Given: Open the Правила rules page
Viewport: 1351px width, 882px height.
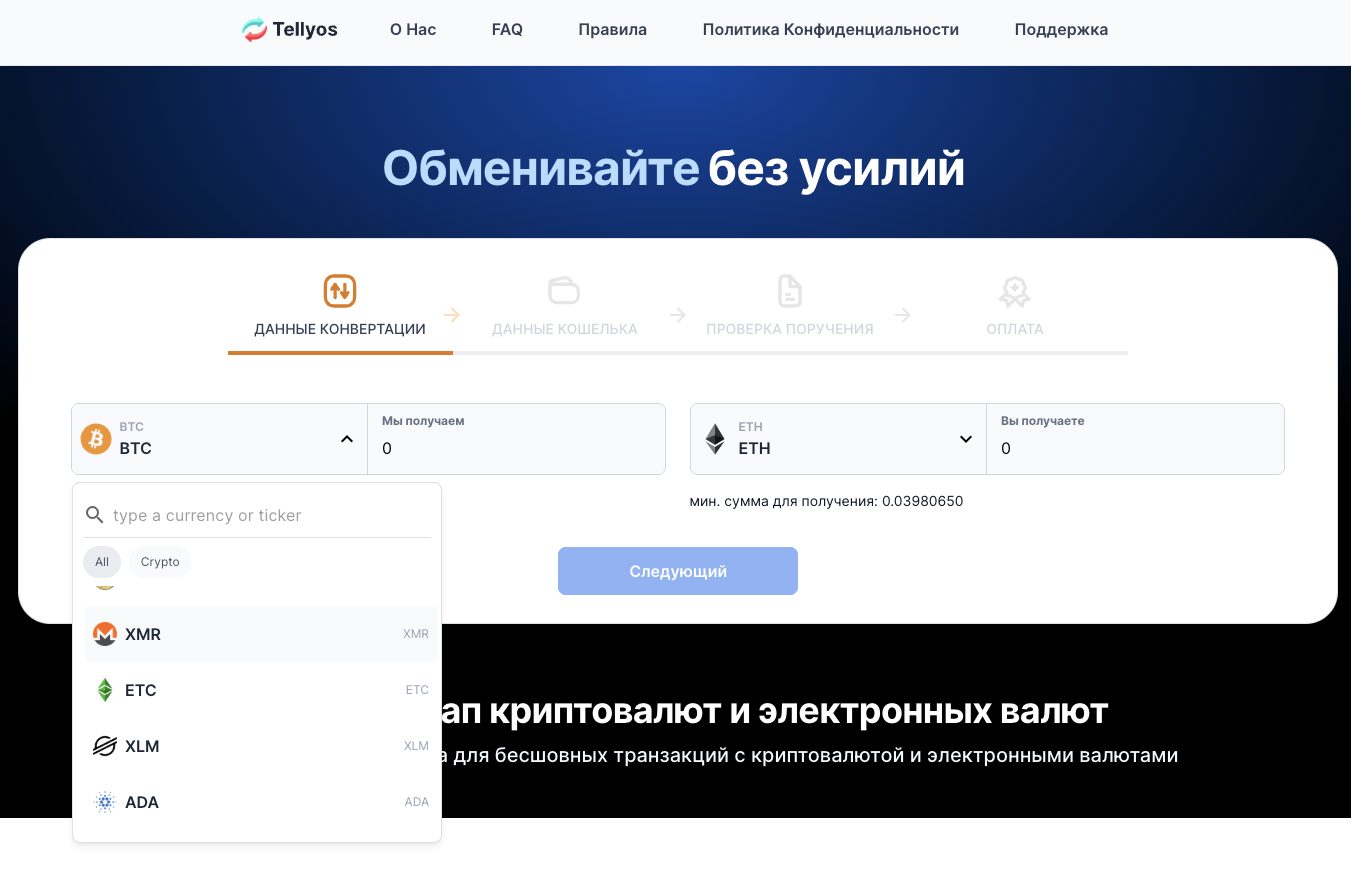Looking at the screenshot, I should 612,30.
